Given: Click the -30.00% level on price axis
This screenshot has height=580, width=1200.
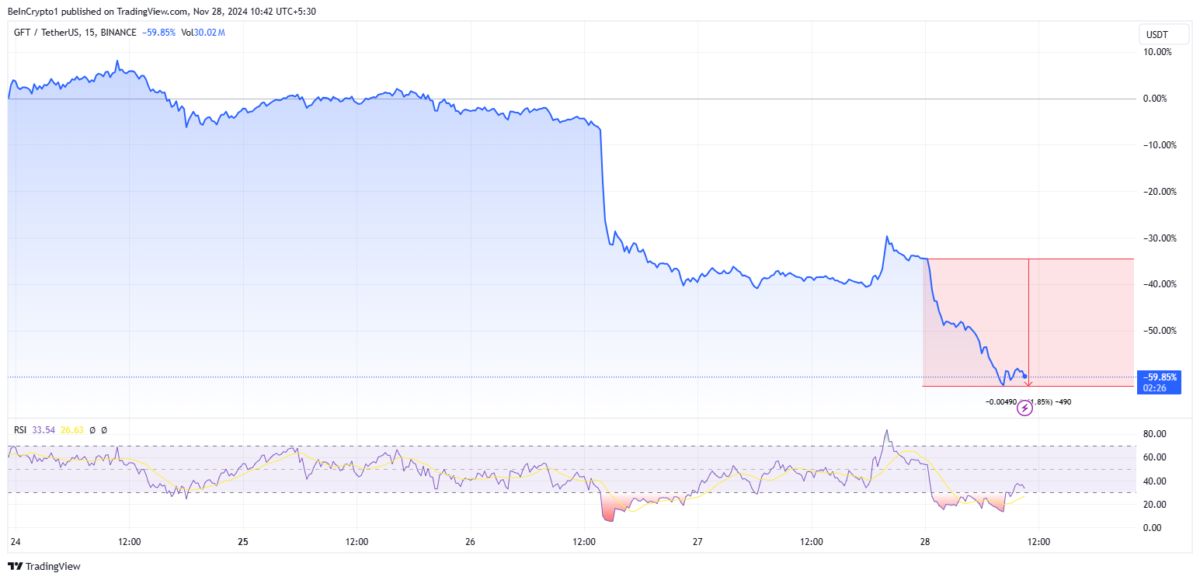Looking at the screenshot, I should [x=1156, y=238].
